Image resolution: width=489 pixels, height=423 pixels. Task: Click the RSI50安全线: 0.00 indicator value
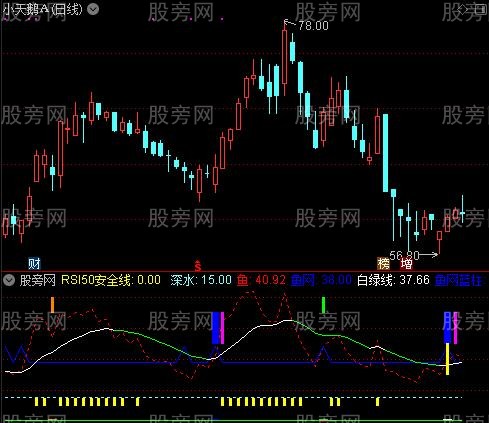(111, 280)
